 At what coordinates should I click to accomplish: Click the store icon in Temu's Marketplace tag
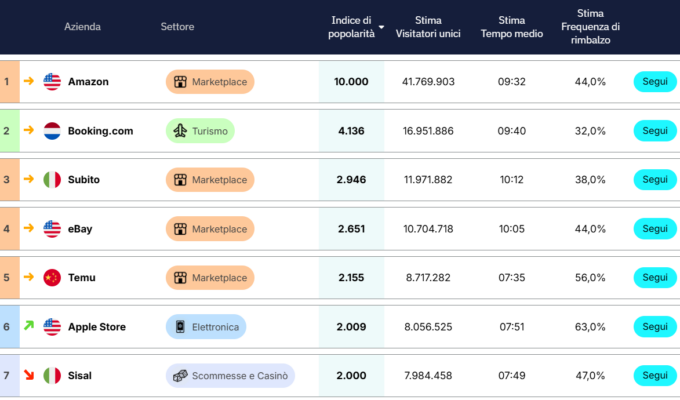[x=180, y=278]
